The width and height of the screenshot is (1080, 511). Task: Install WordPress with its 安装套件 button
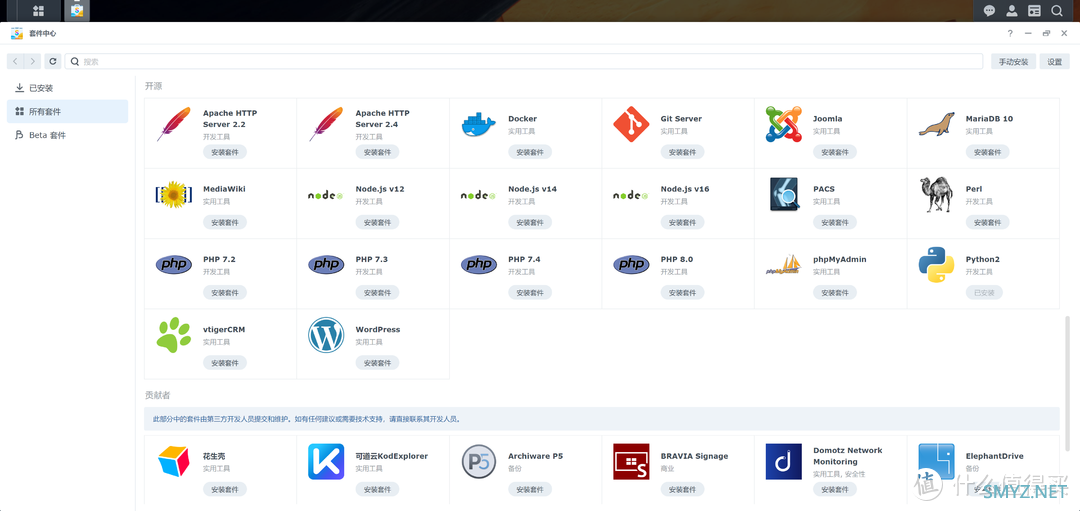377,363
